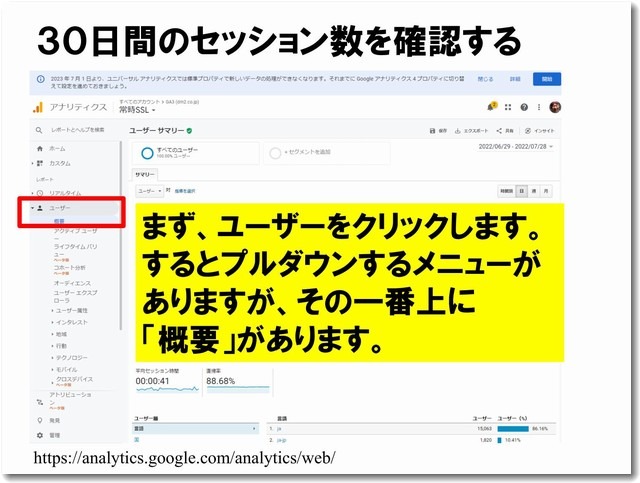Click the green verified shield icon

coord(189,131)
